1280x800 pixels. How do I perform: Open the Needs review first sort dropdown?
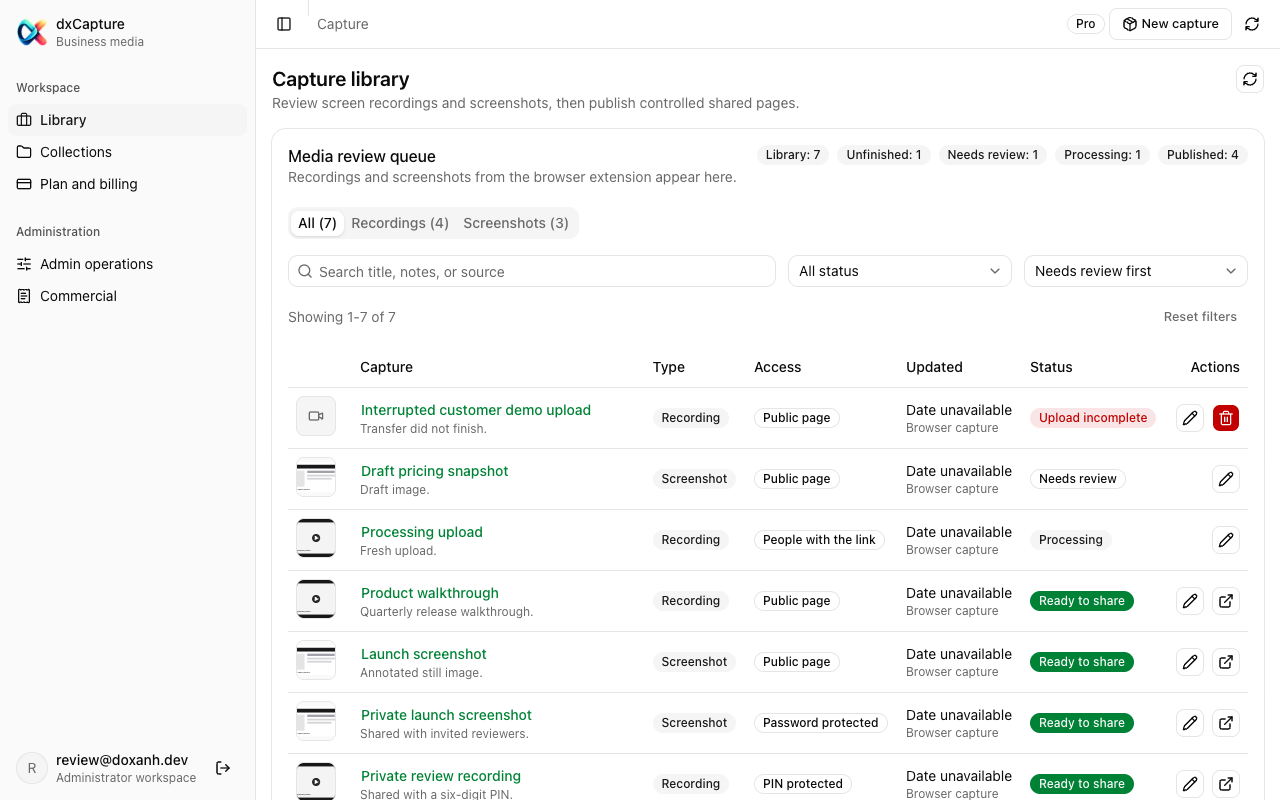click(x=1136, y=271)
